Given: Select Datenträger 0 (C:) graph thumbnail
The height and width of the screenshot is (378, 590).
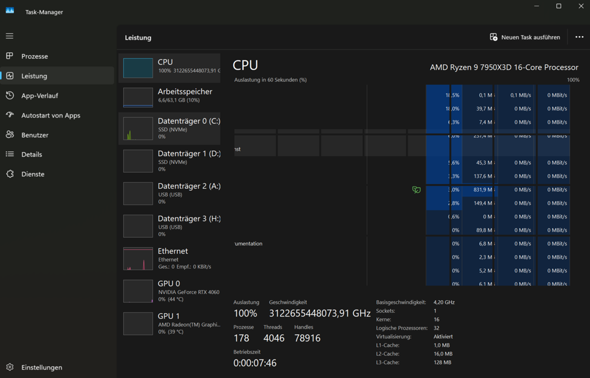Looking at the screenshot, I should coord(138,129).
